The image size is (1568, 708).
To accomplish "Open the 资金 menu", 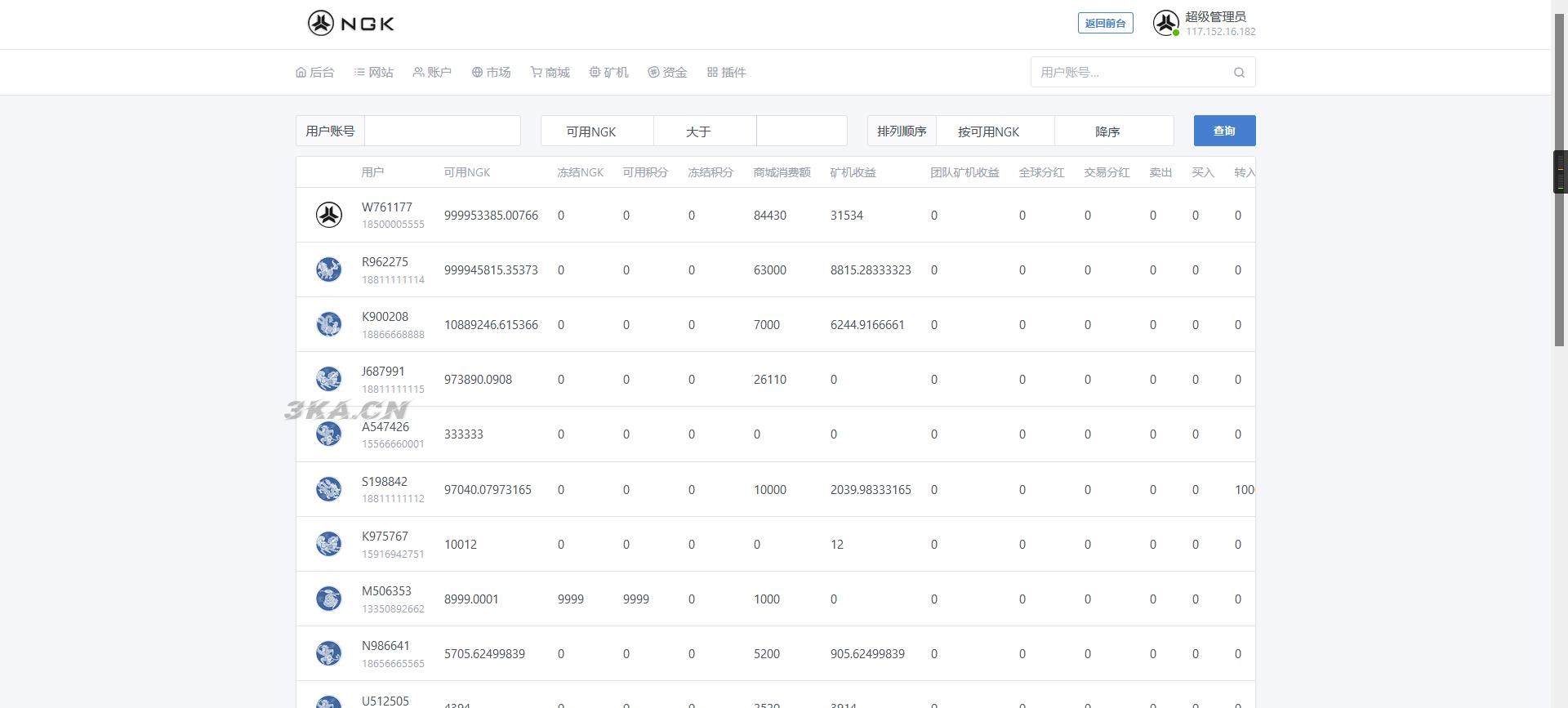I will (x=667, y=73).
